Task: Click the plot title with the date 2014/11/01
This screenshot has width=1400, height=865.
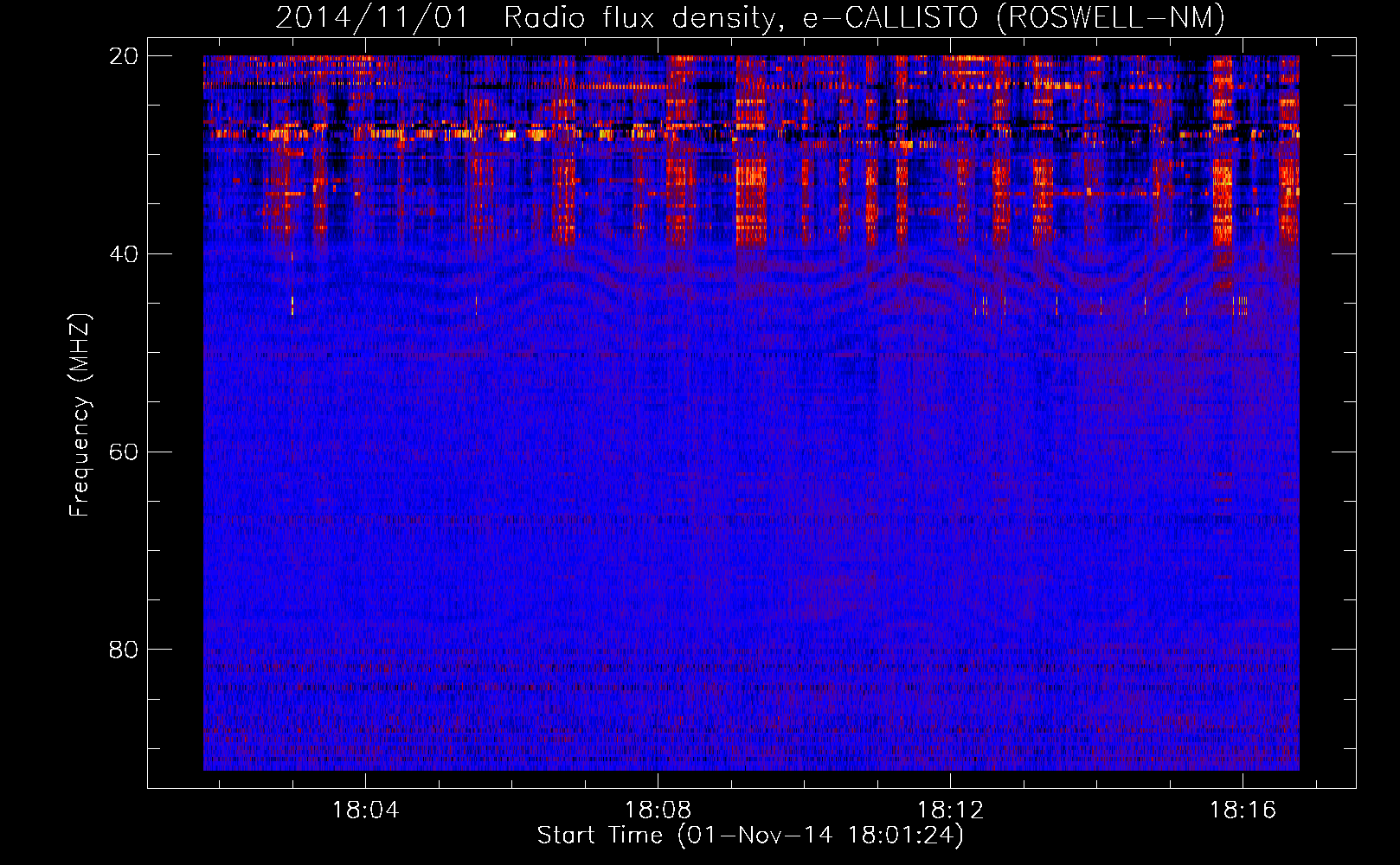Action: (750, 18)
